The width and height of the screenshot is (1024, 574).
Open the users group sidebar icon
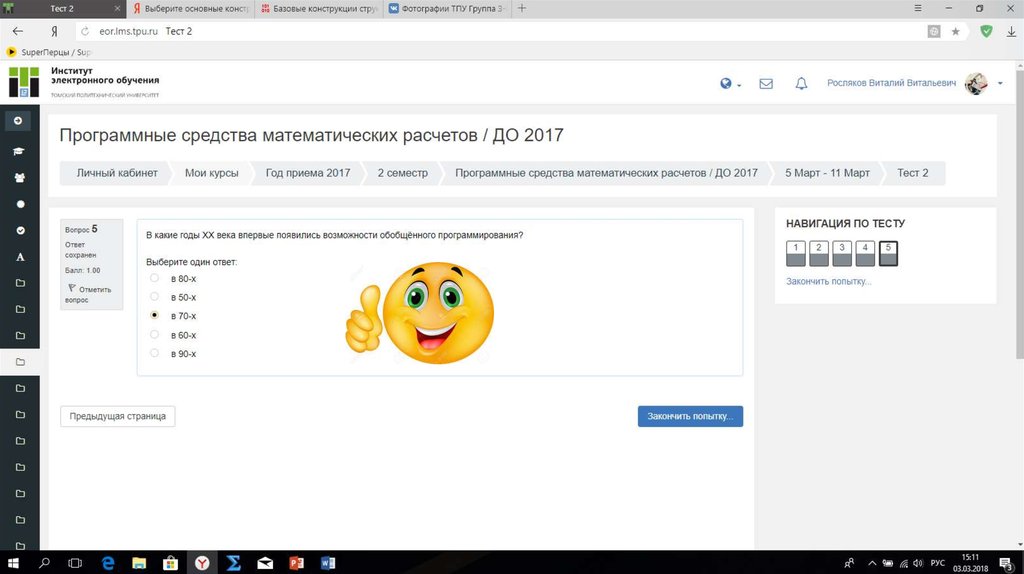(20, 178)
